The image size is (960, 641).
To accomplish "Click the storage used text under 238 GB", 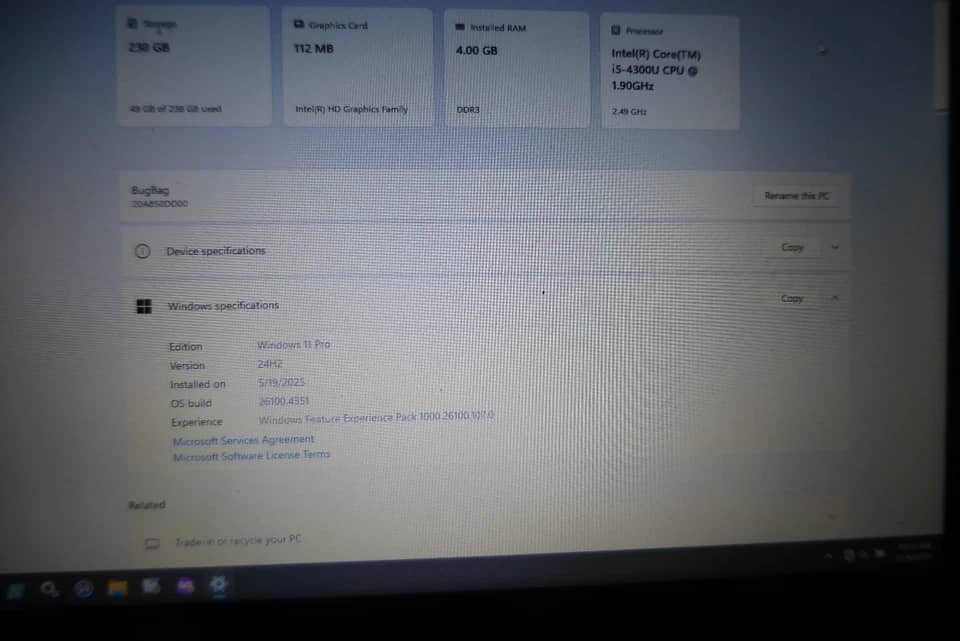I will [x=175, y=109].
